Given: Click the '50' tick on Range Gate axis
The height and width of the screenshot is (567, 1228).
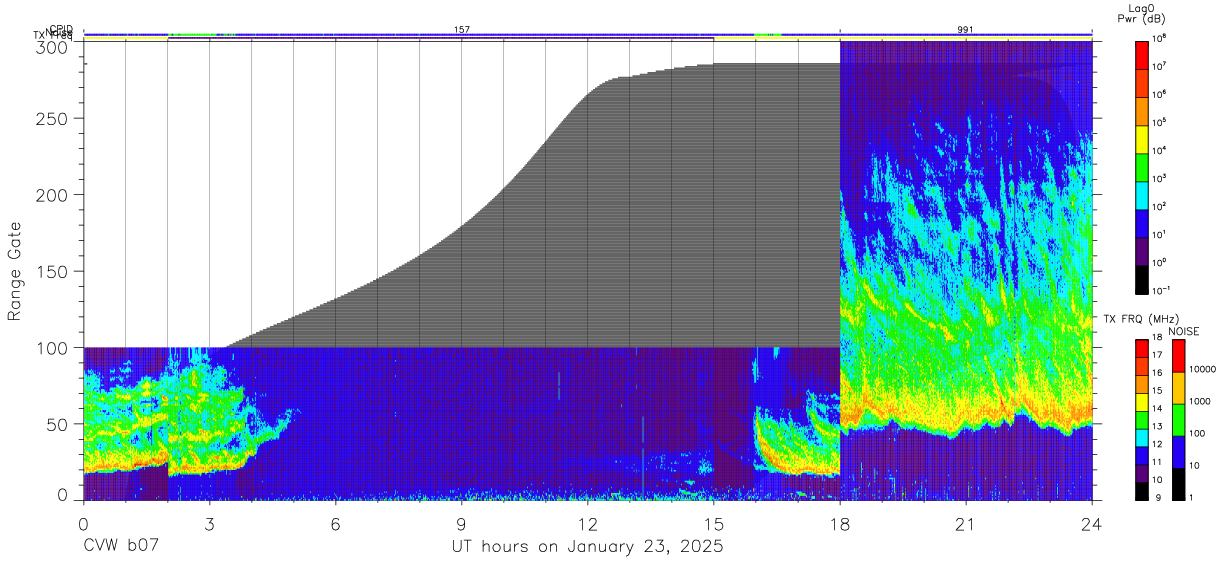Looking at the screenshot, I should click(58, 424).
